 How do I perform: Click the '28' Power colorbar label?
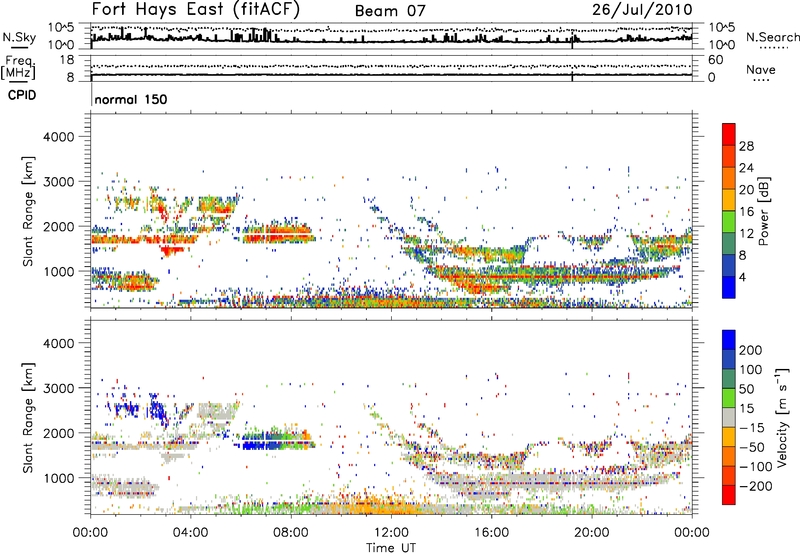(x=746, y=146)
